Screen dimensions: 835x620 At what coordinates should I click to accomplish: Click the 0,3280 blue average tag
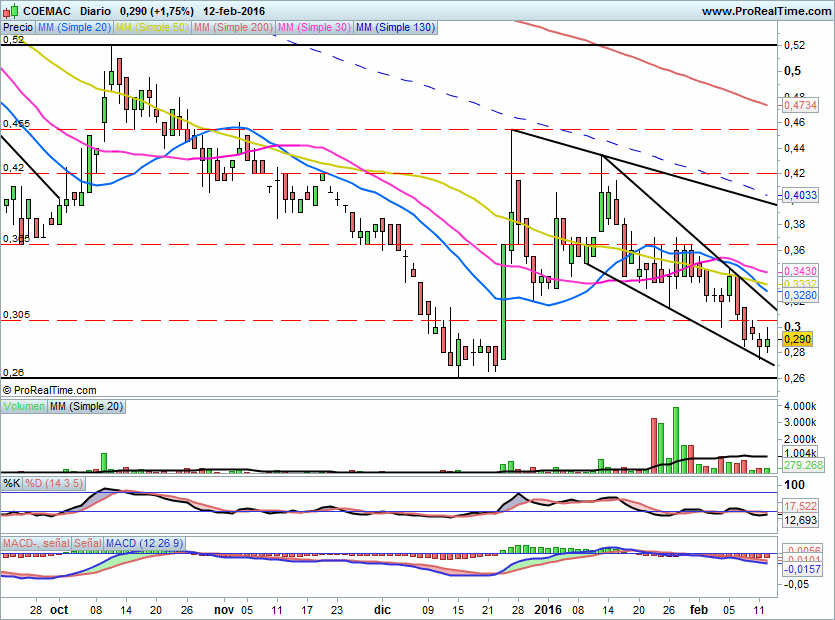click(x=800, y=295)
